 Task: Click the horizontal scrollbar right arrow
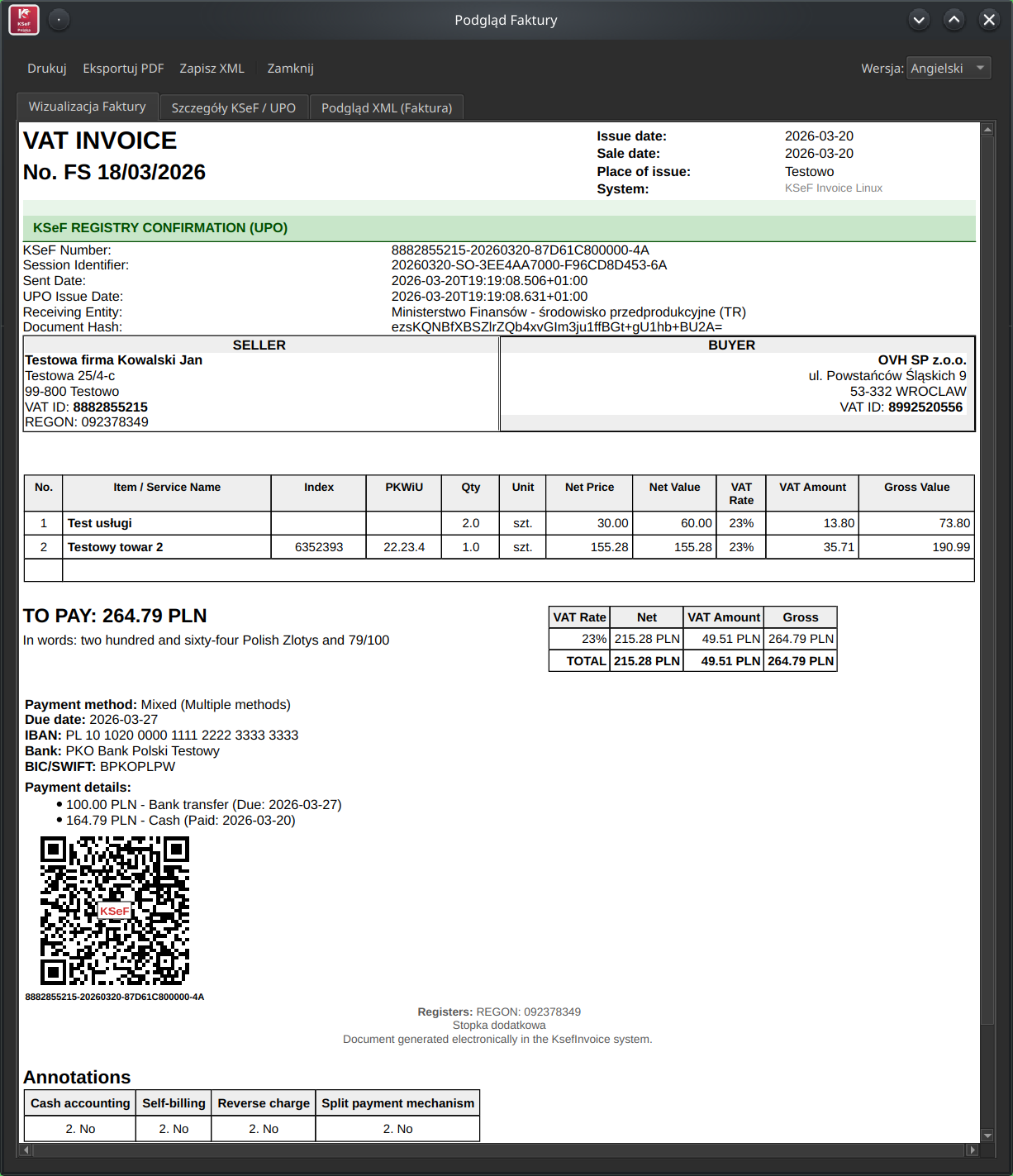point(972,1150)
